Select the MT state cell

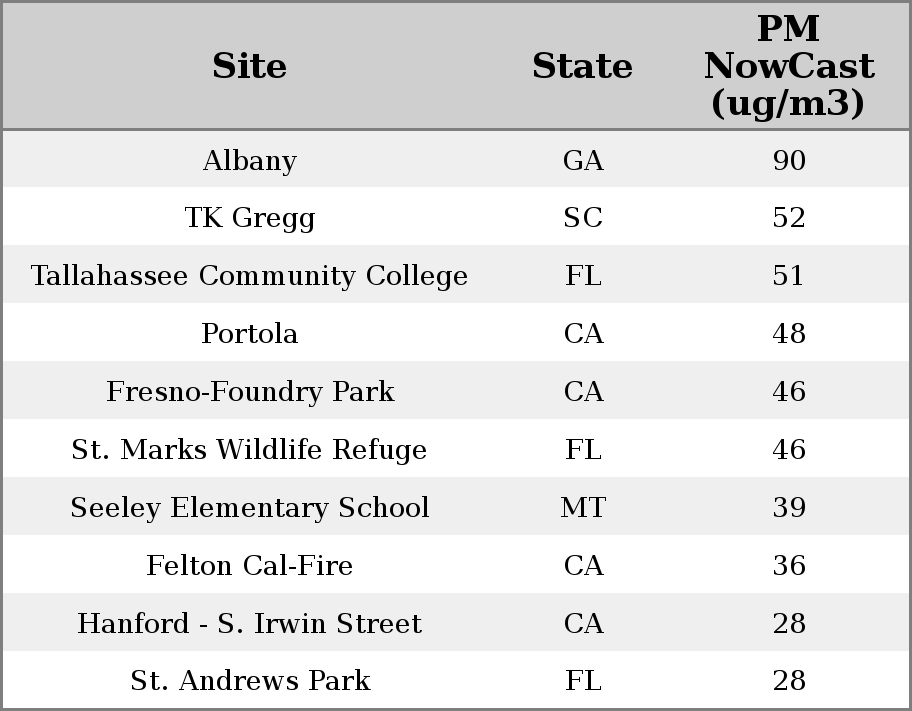click(583, 508)
